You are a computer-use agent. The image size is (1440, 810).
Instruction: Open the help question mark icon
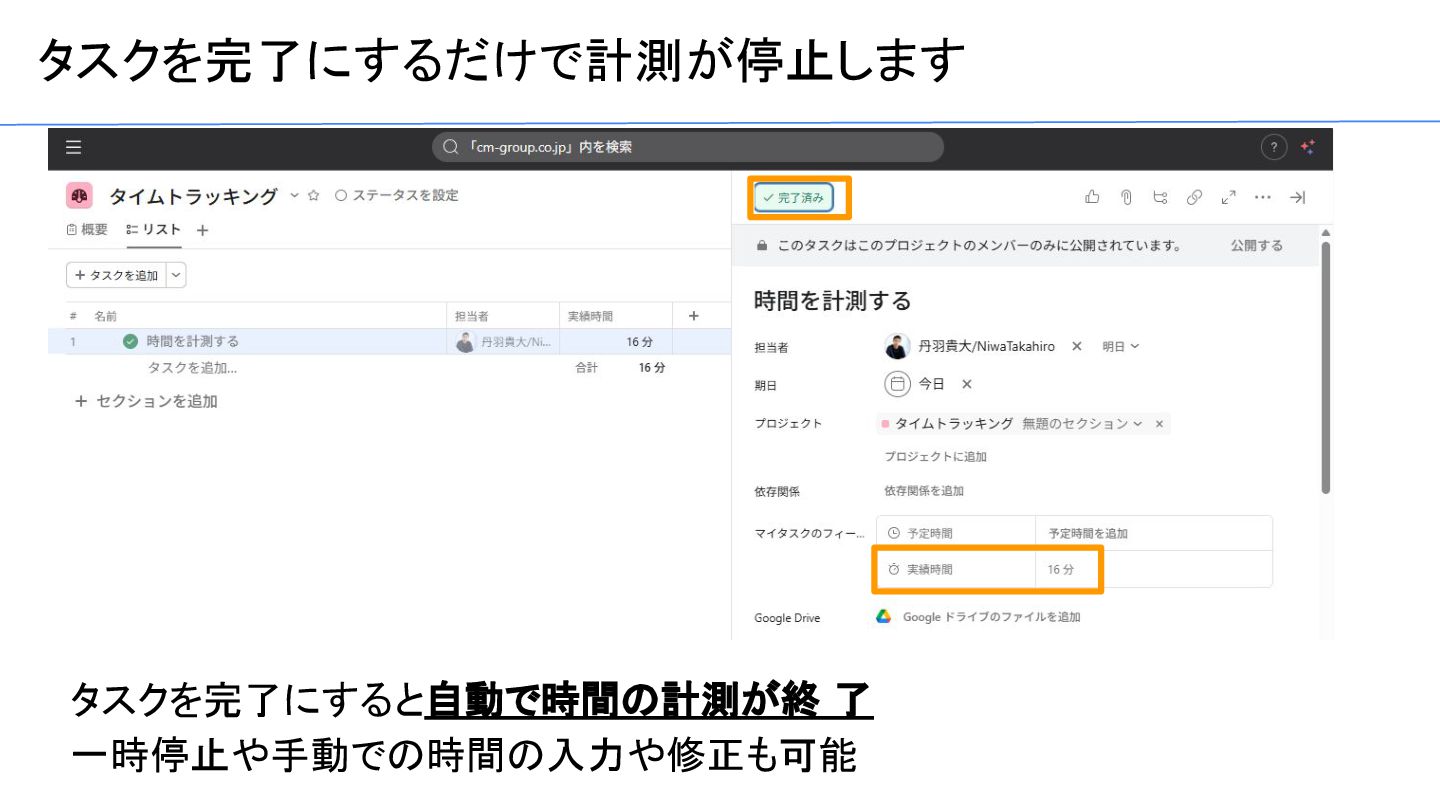1273,148
